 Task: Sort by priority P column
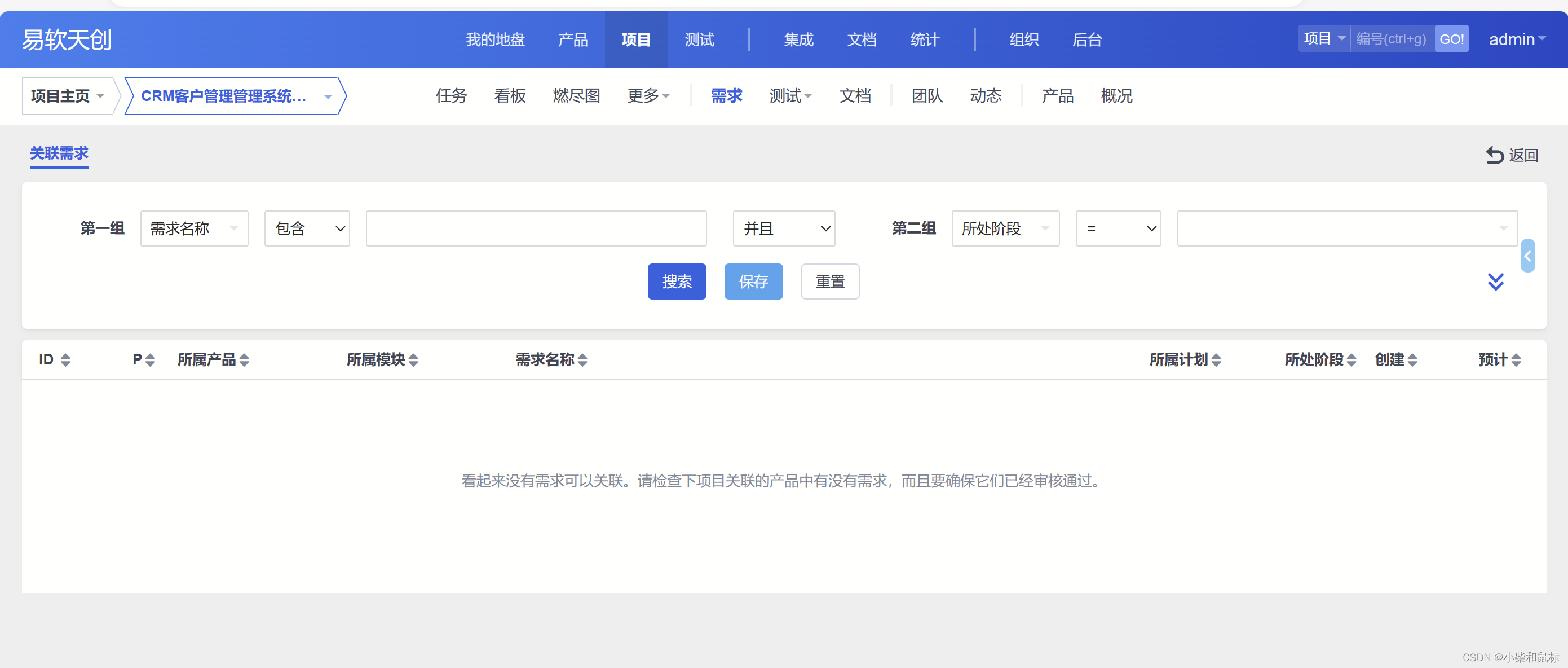pos(150,360)
